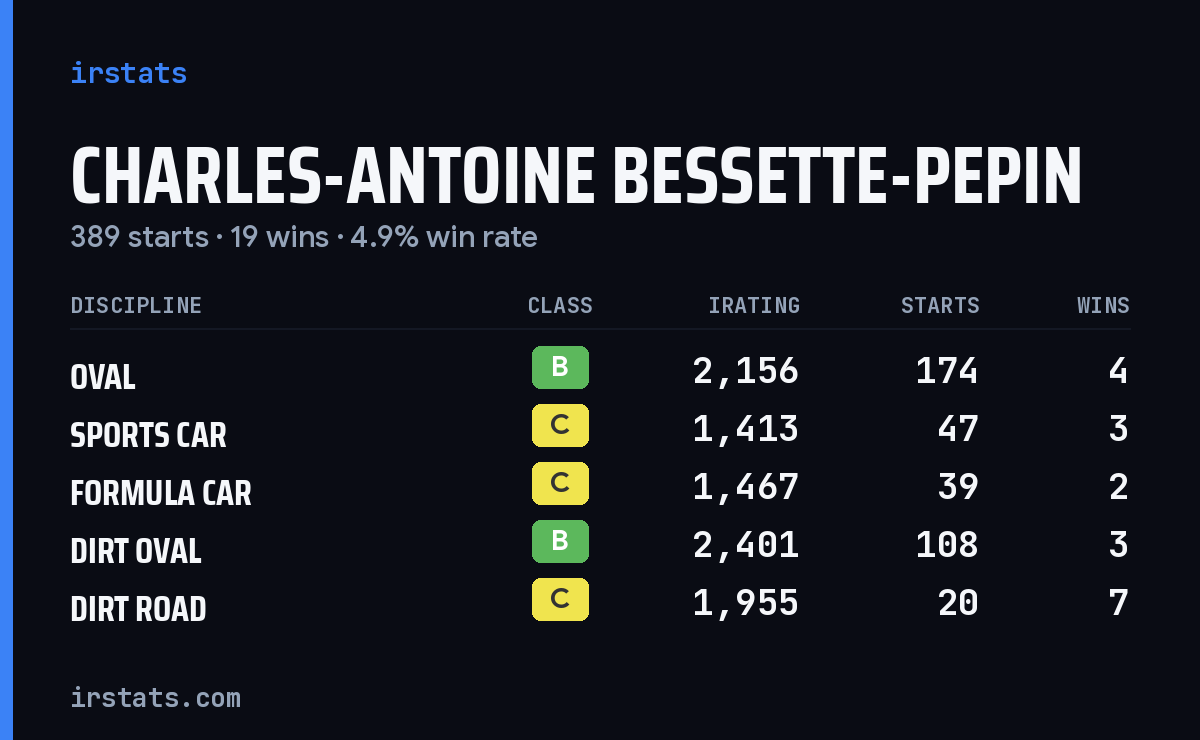Select the CLASS column header
Viewport: 1200px width, 740px height.
pyautogui.click(x=560, y=305)
